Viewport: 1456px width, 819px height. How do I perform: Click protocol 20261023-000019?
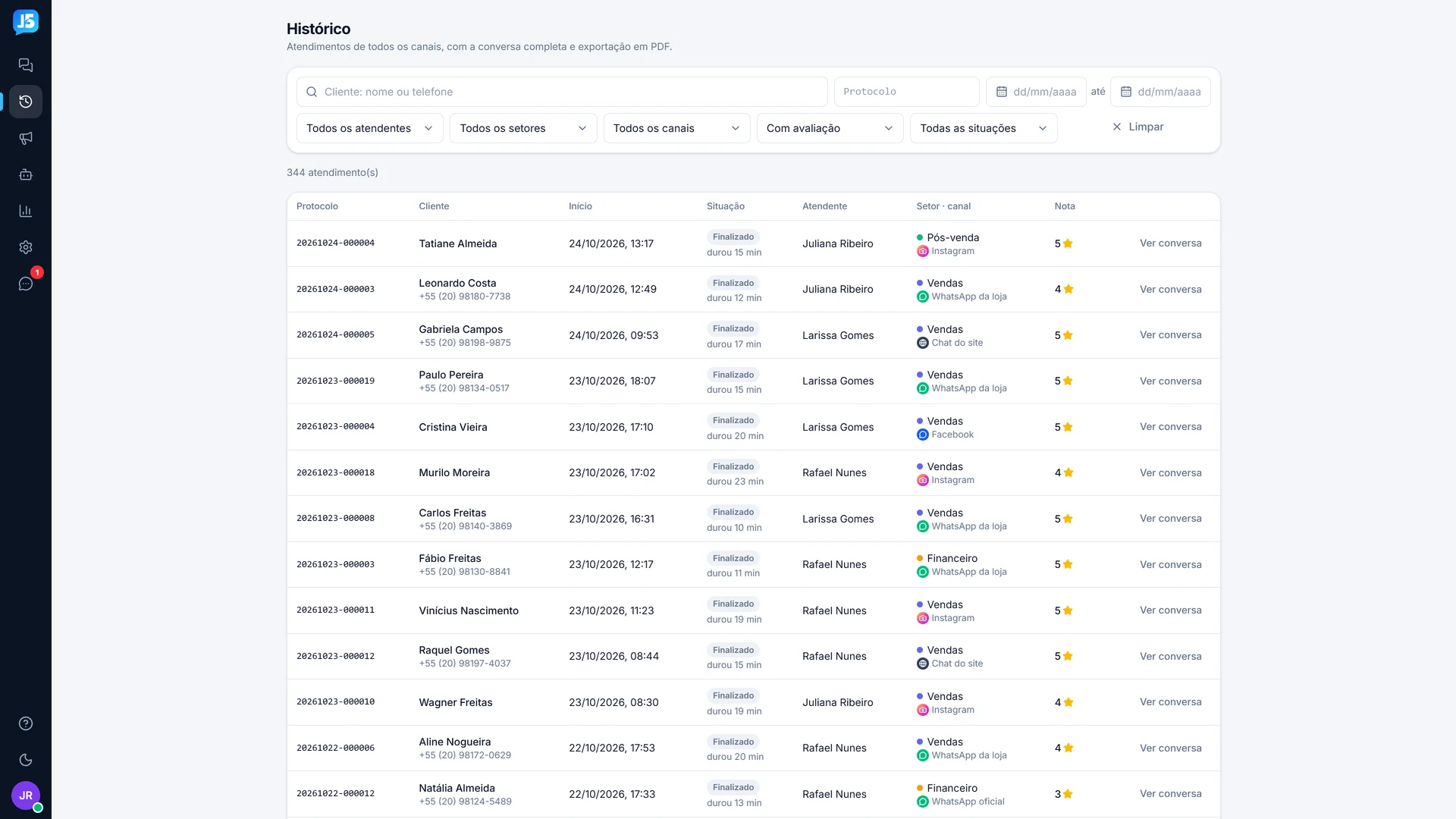click(x=335, y=381)
